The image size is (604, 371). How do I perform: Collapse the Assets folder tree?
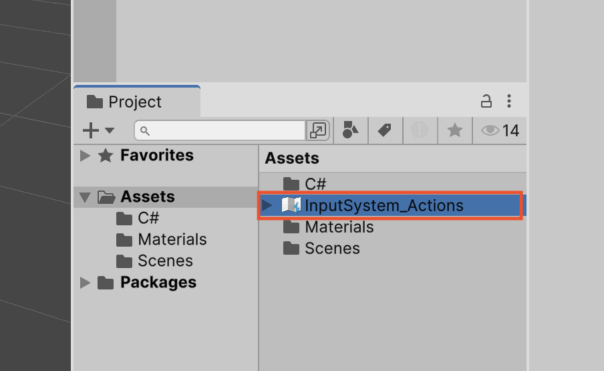point(85,197)
